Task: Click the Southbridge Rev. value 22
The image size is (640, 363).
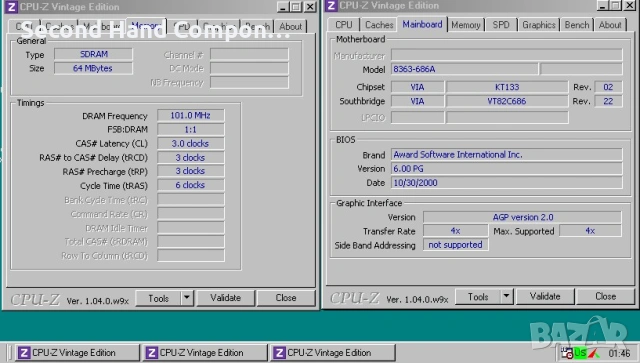Action: (608, 101)
